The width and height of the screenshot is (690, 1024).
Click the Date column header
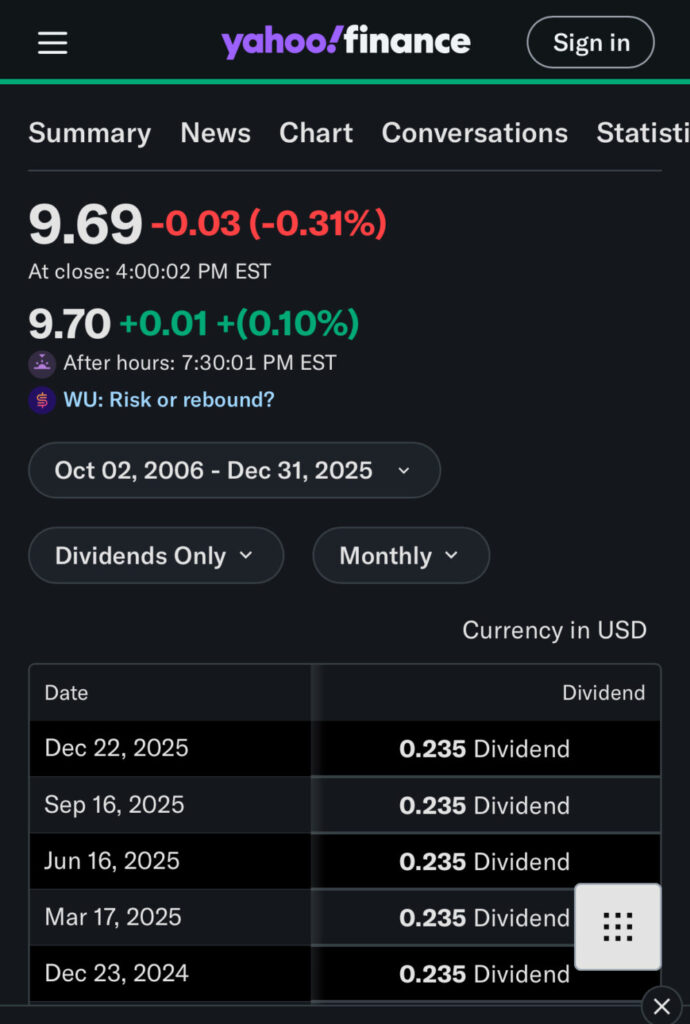67,693
